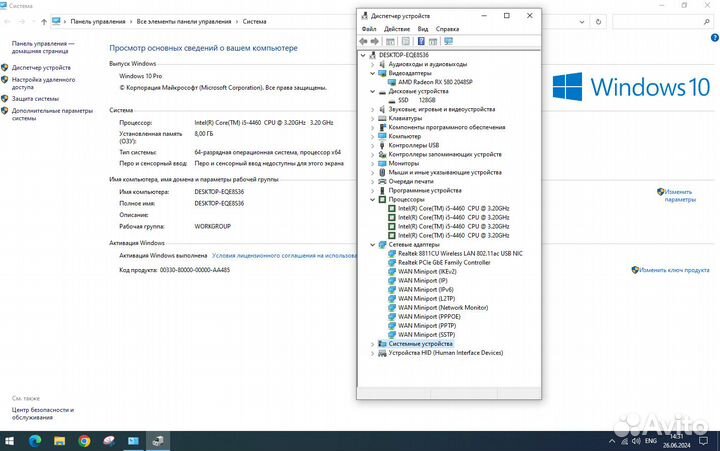Select WAN Miniport (IKEv2) entry

click(x=427, y=271)
